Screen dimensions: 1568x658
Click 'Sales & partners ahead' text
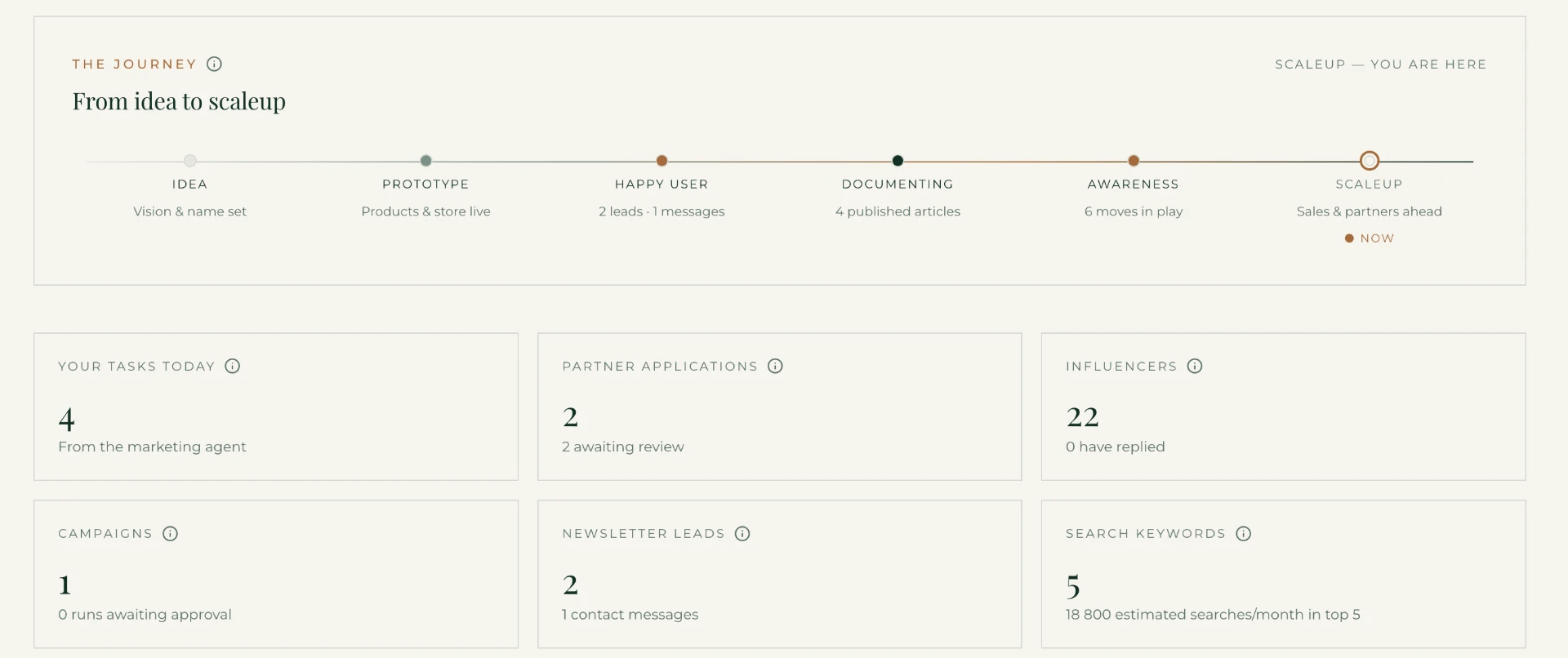pyautogui.click(x=1370, y=211)
